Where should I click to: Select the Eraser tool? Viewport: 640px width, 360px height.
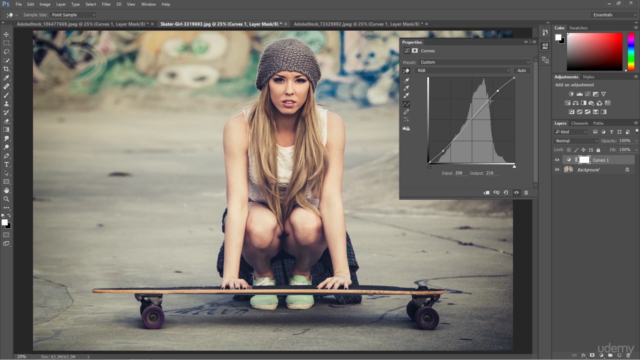6,121
